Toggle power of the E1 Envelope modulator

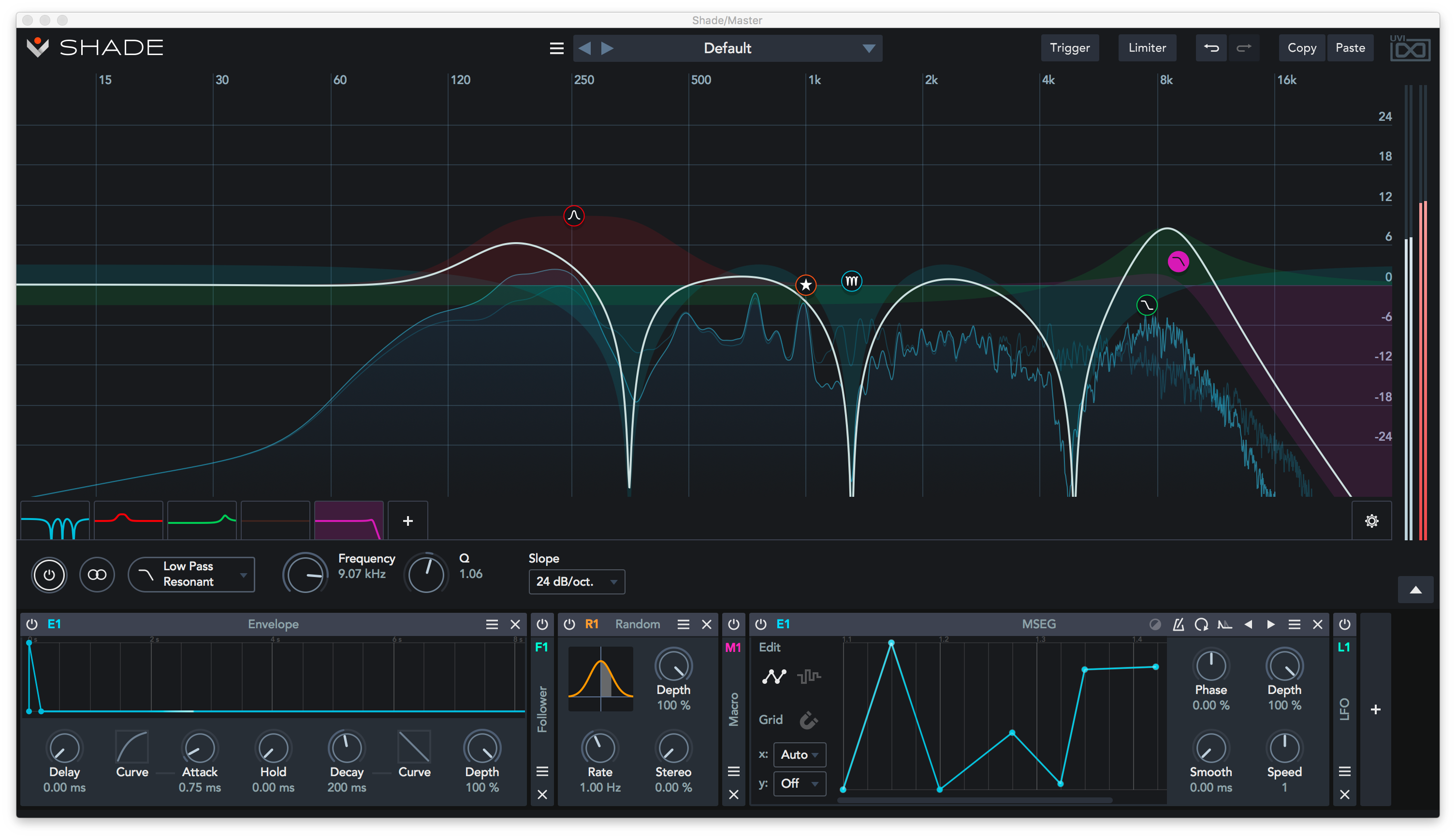(32, 624)
